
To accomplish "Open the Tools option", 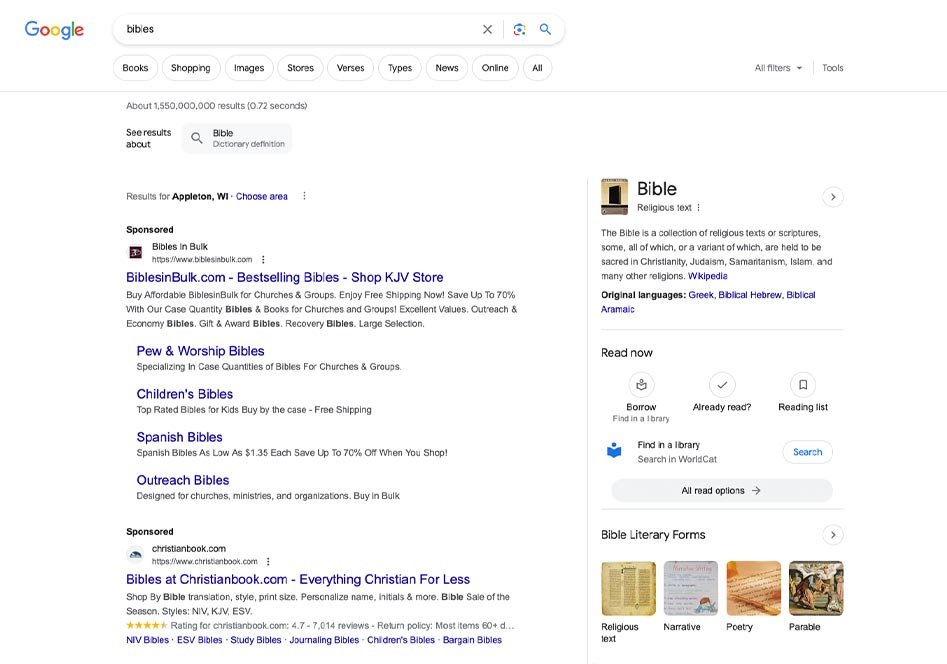I will [x=832, y=68].
